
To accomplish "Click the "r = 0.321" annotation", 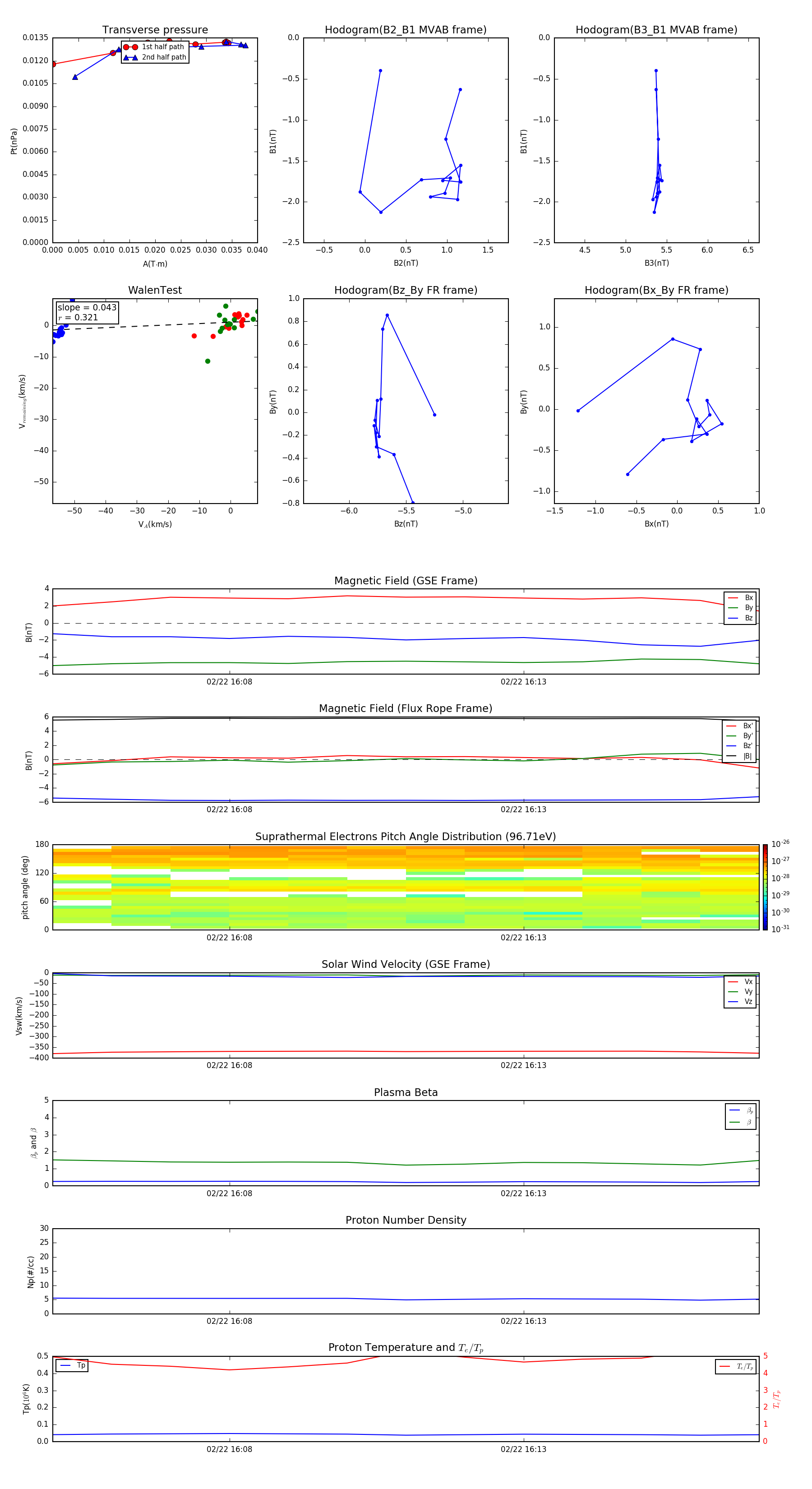I will click(78, 317).
